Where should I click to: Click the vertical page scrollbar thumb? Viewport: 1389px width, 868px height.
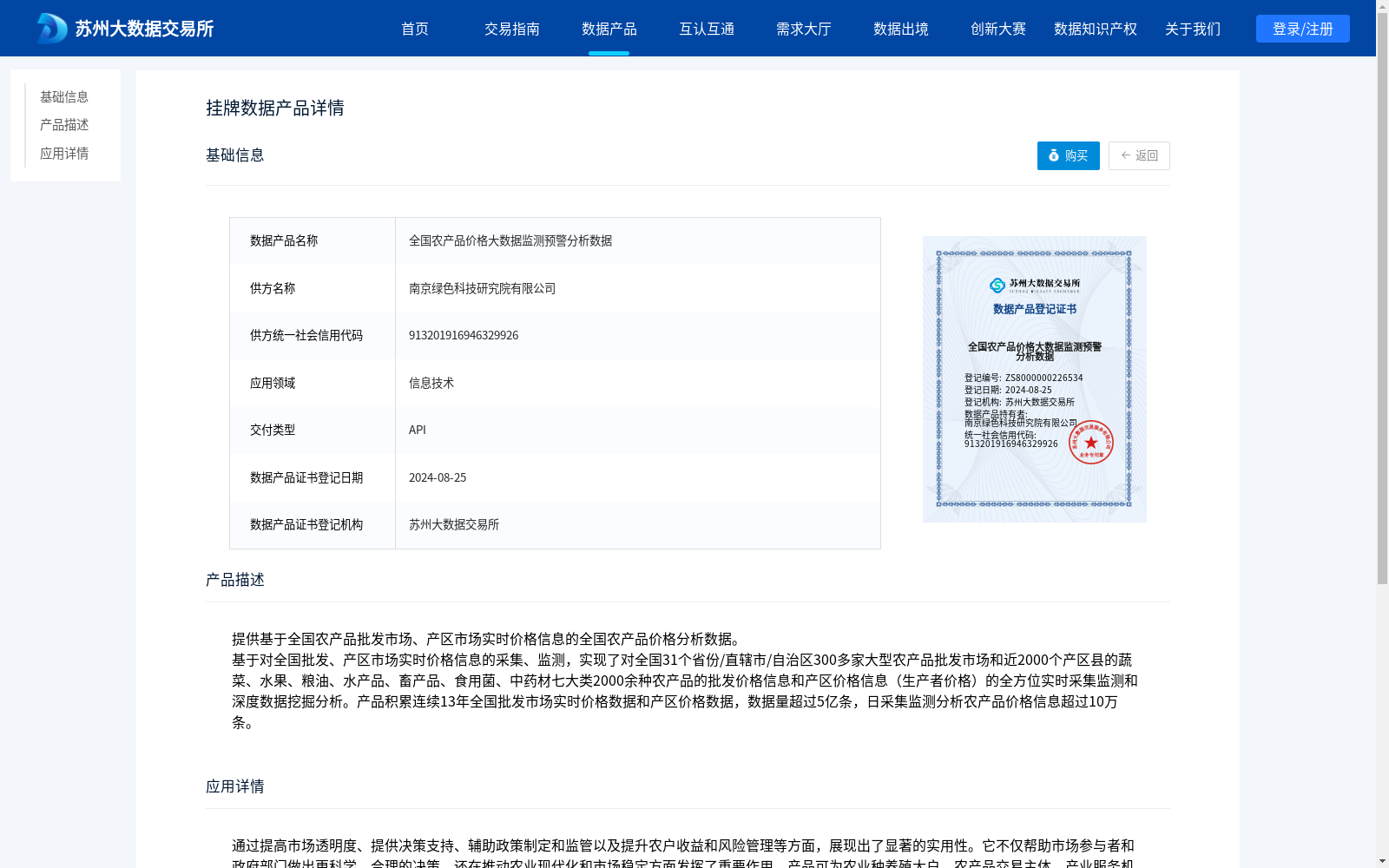1382,299
